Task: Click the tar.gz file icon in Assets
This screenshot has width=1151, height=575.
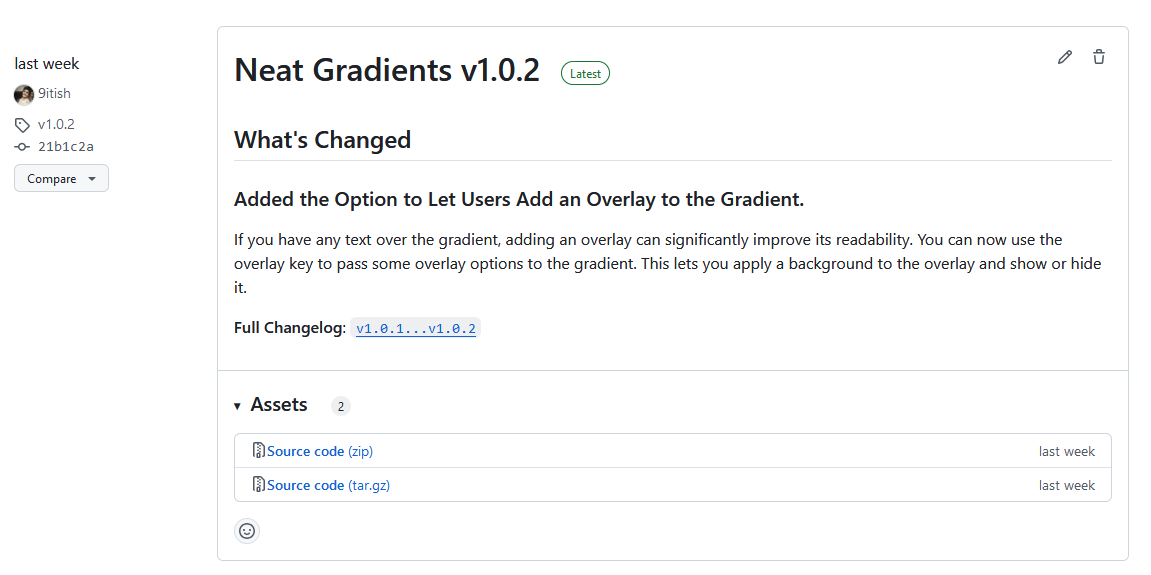Action: 258,485
